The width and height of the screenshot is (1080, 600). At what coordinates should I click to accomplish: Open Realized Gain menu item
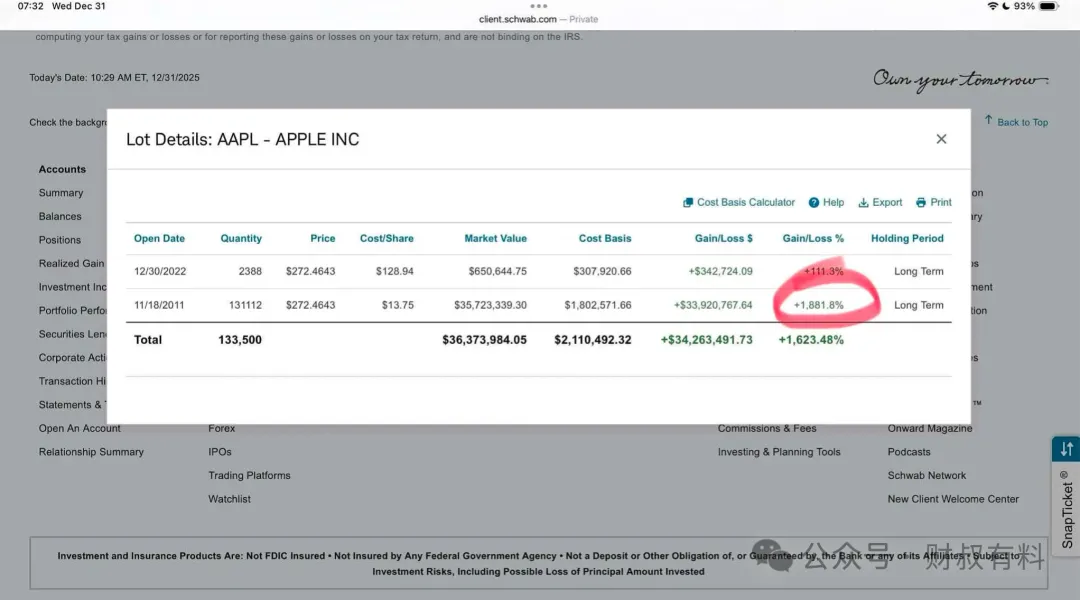point(72,263)
